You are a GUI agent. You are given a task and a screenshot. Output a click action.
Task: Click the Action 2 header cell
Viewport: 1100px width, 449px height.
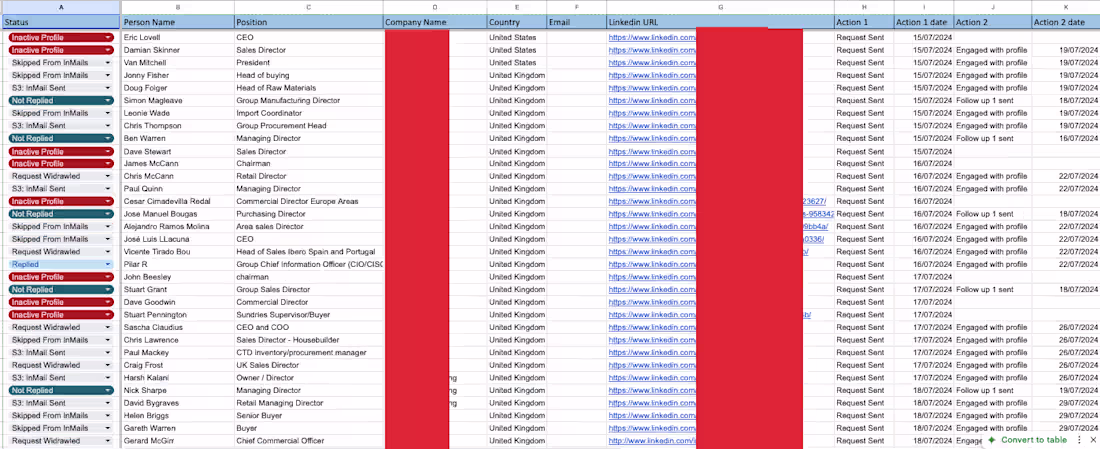[x=993, y=22]
